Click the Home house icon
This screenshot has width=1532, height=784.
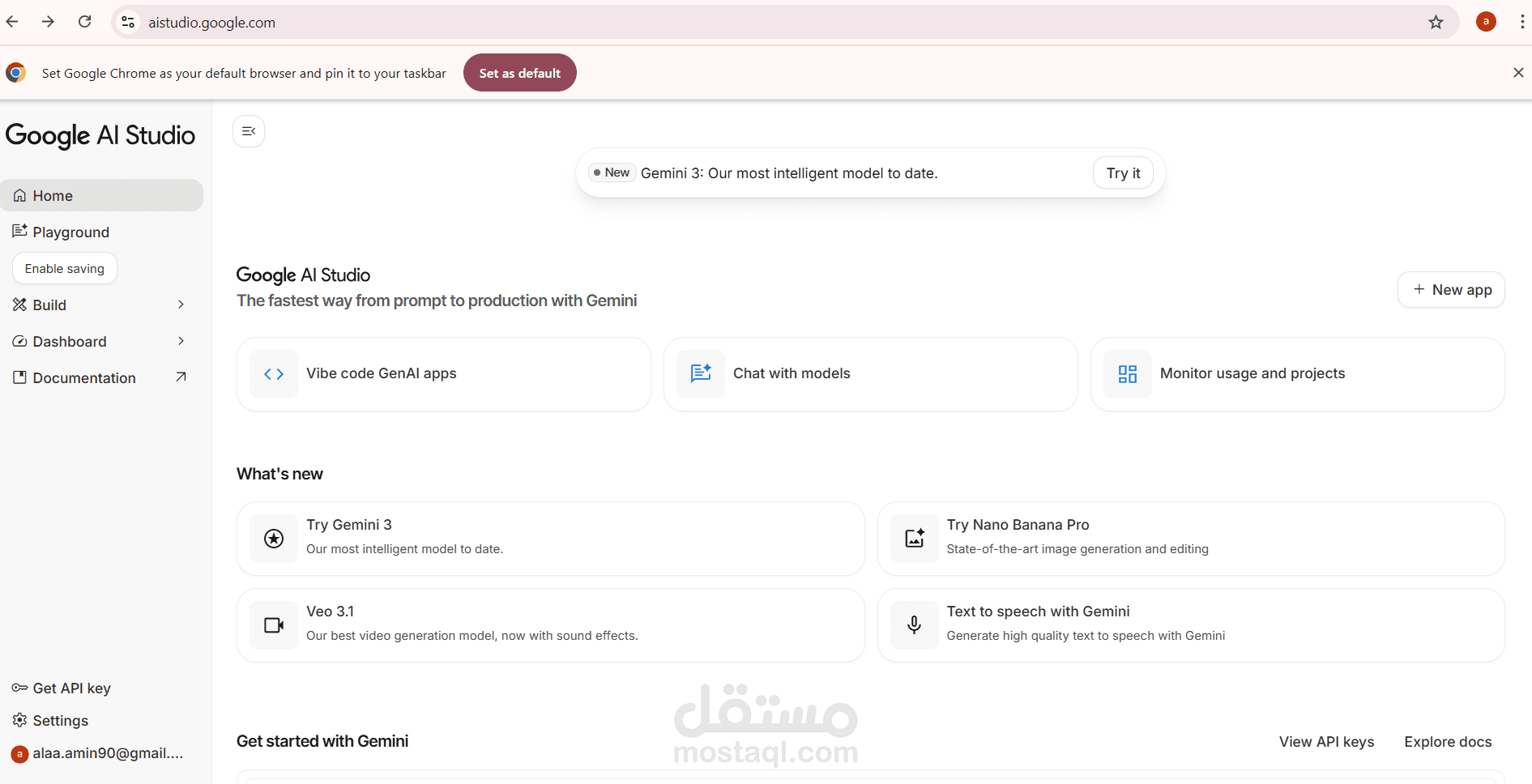coord(19,195)
